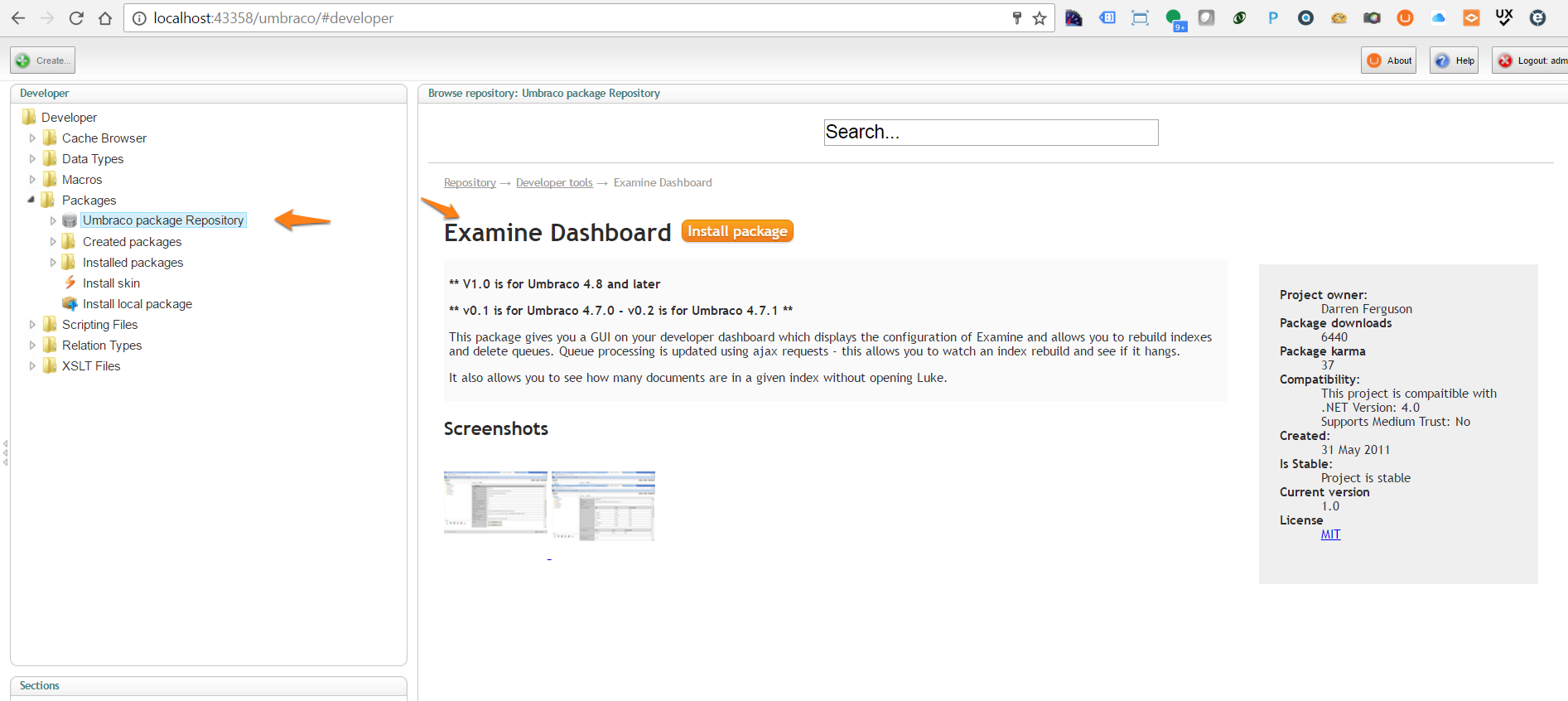Screen dimensions: 1568x701
Task: Click the left panel collapse handle
Action: tap(5, 452)
